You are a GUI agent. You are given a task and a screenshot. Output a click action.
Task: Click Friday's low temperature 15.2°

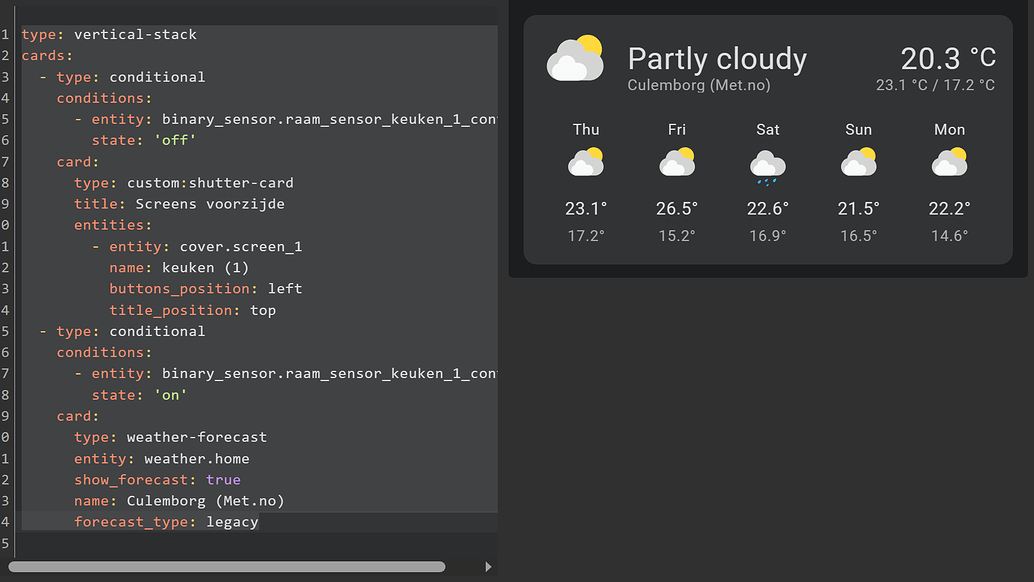click(x=677, y=235)
